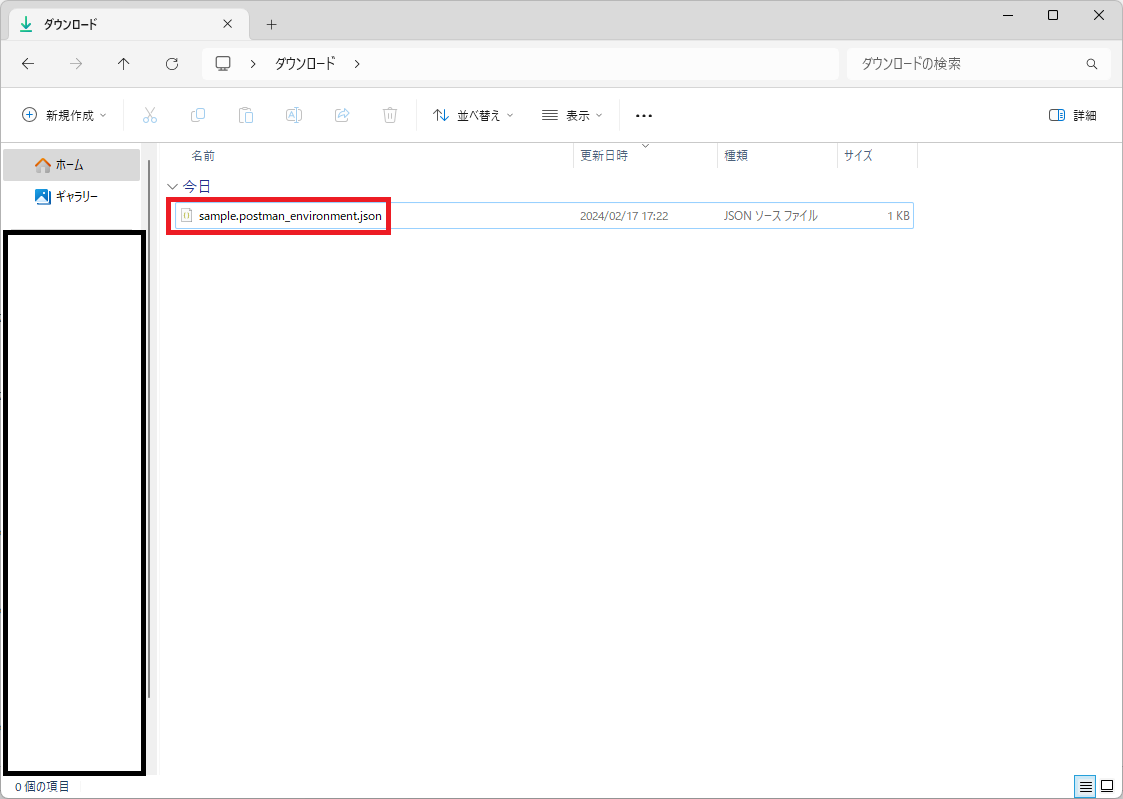The width and height of the screenshot is (1123, 799).
Task: Go up one folder level
Action: pos(124,64)
